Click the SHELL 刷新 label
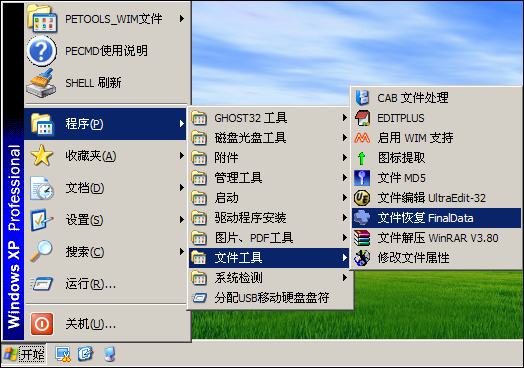524x368 pixels. tap(93, 83)
